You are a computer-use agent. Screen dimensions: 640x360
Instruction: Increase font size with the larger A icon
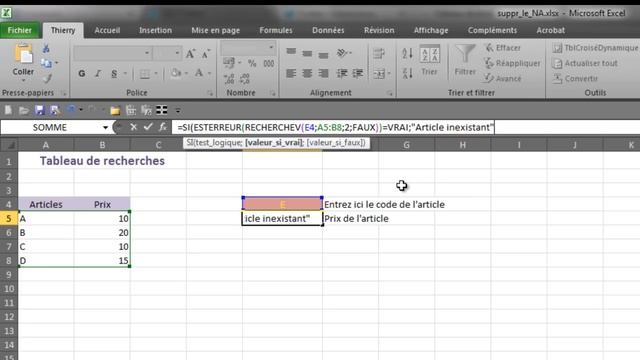(x=190, y=53)
